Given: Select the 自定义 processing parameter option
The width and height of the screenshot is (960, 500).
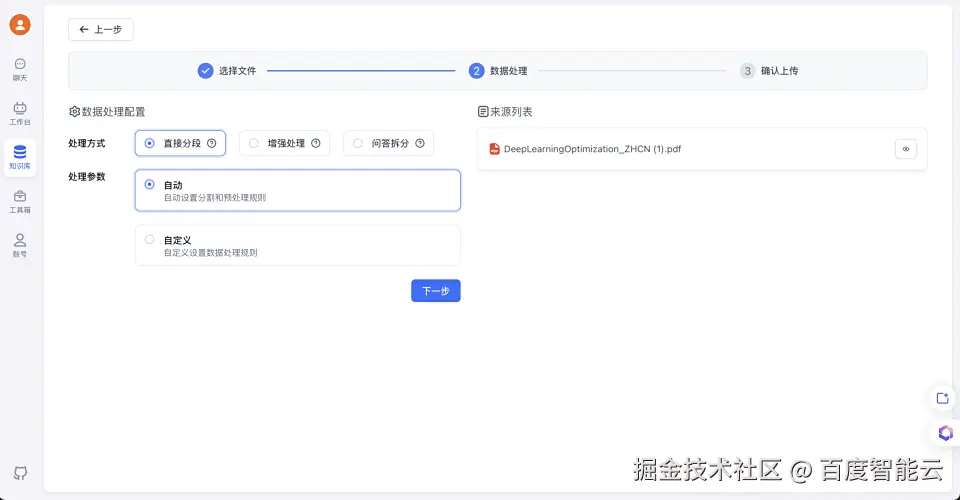Looking at the screenshot, I should pos(298,245).
